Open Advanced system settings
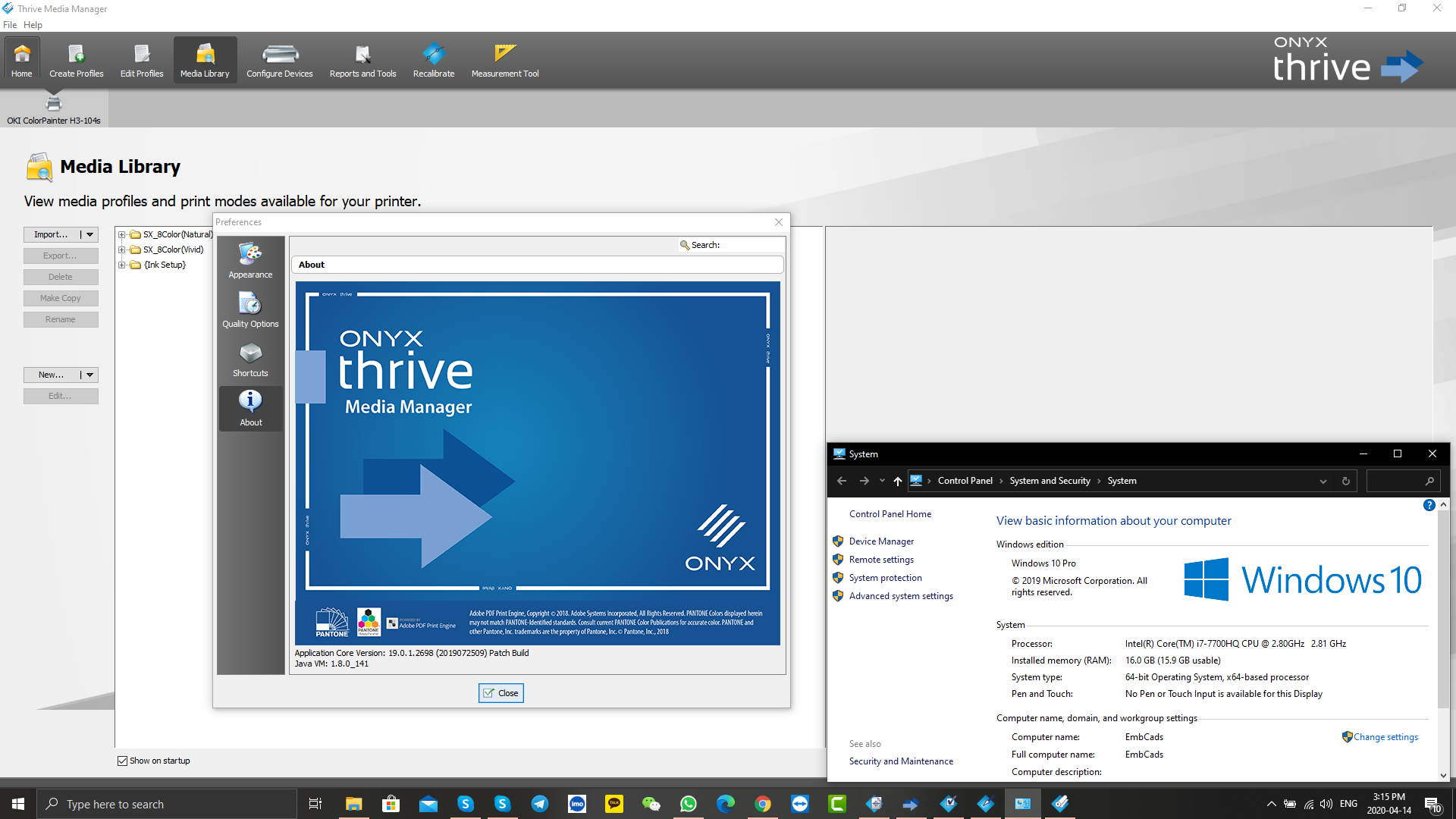This screenshot has height=819, width=1456. click(x=901, y=595)
